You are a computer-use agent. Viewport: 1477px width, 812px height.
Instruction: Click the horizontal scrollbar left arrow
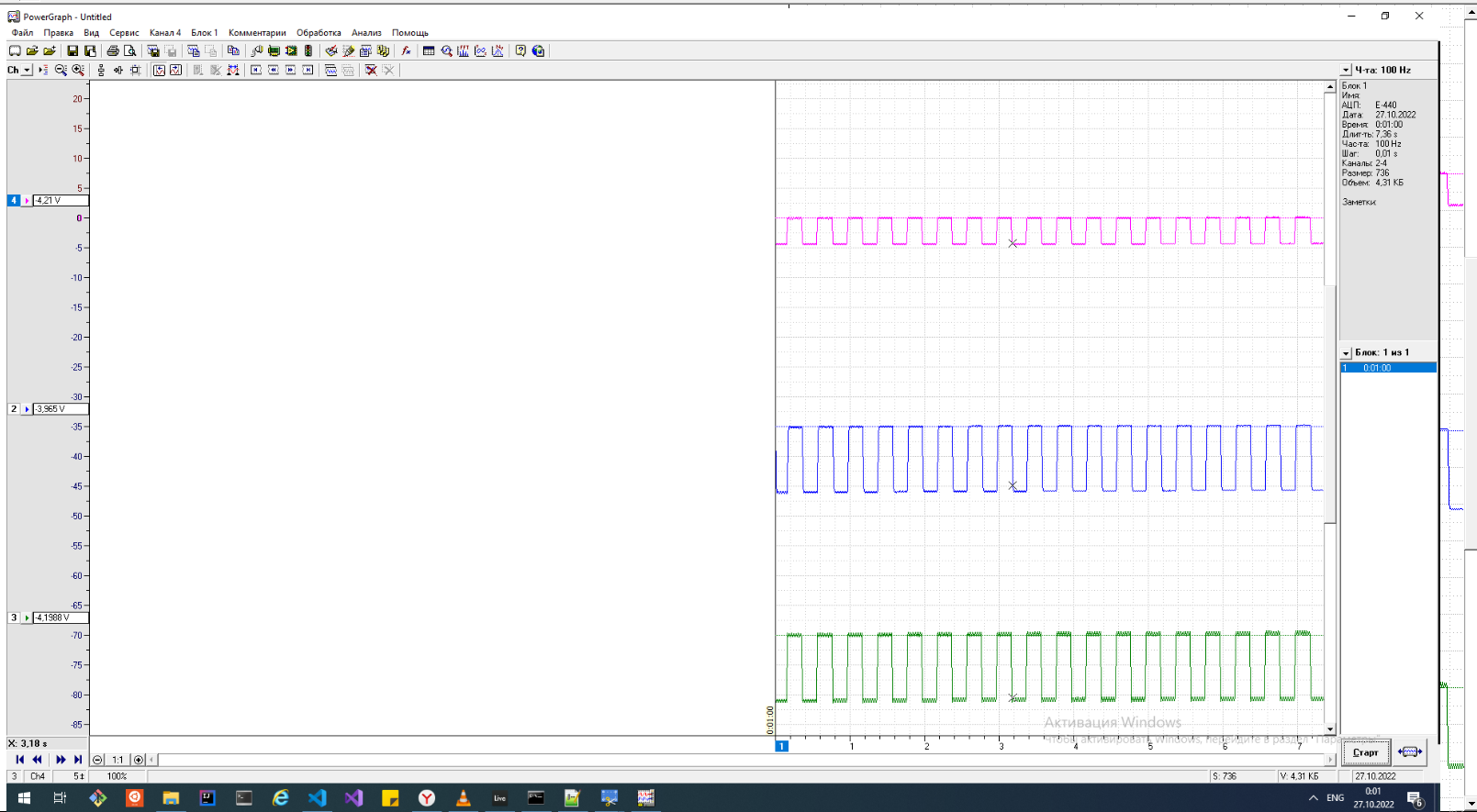(152, 760)
